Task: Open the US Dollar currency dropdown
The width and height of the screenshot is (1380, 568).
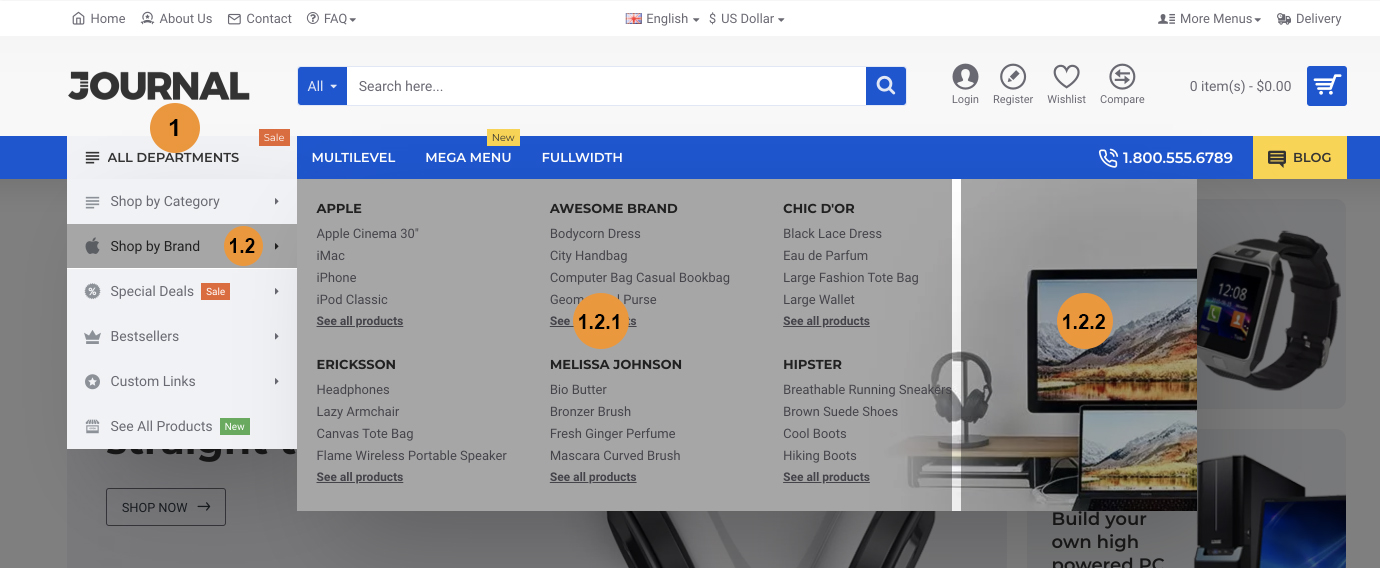Action: click(x=746, y=18)
